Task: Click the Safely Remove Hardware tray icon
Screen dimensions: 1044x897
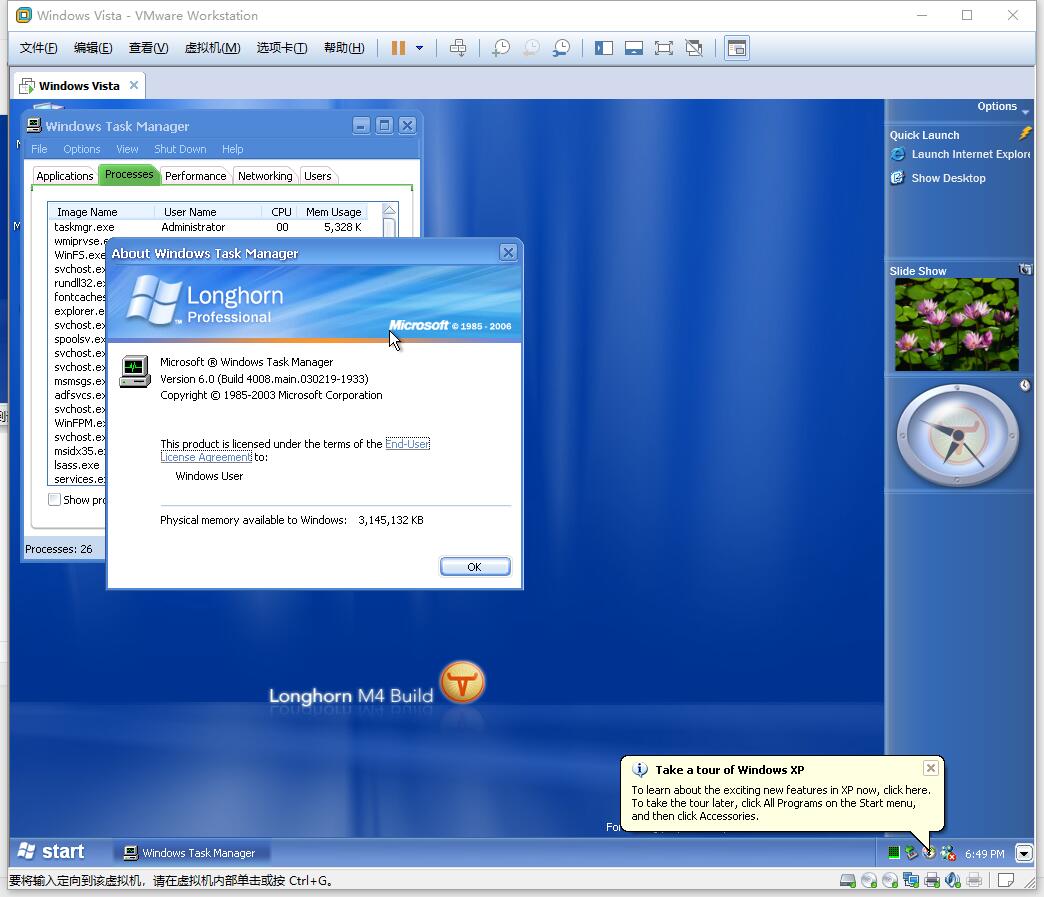Action: tap(911, 853)
